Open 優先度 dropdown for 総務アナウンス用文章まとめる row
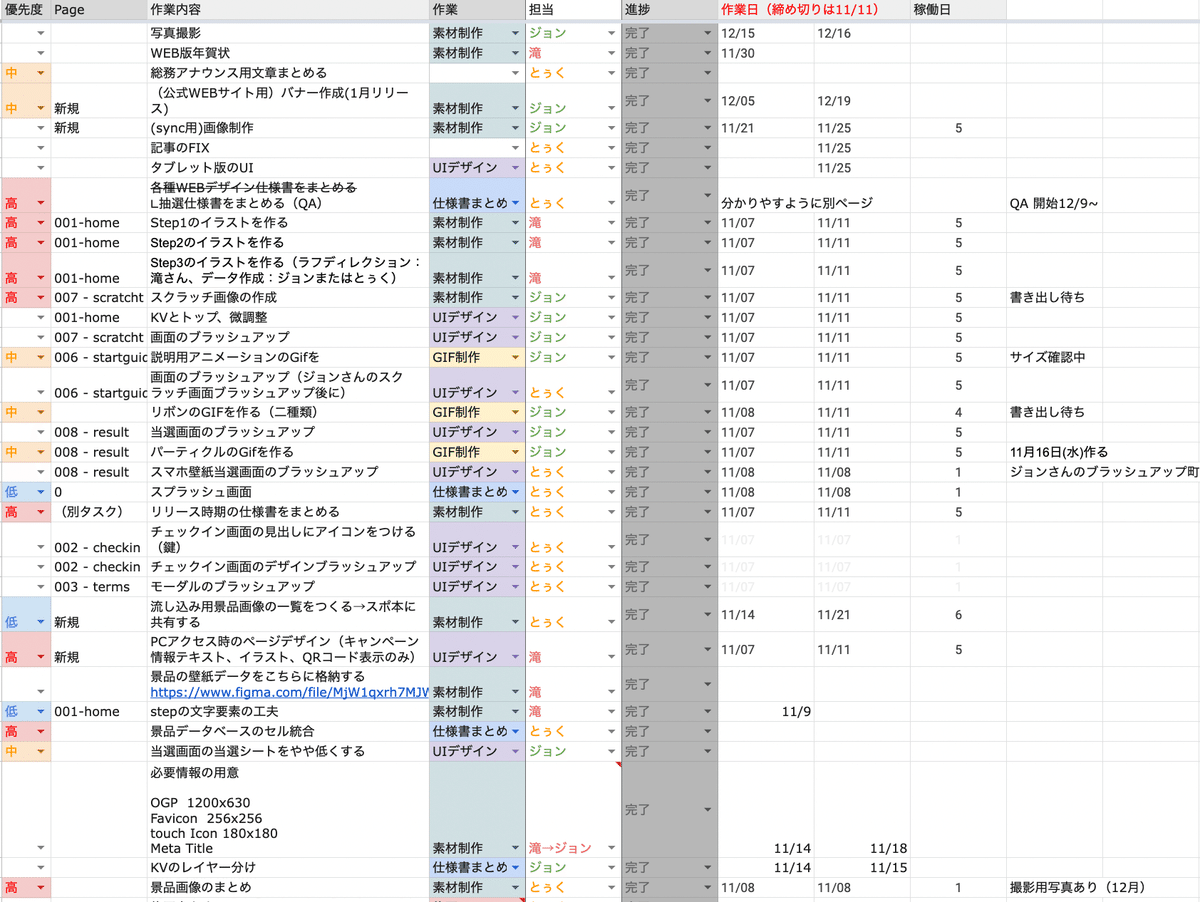This screenshot has height=902, width=1200. click(x=40, y=73)
